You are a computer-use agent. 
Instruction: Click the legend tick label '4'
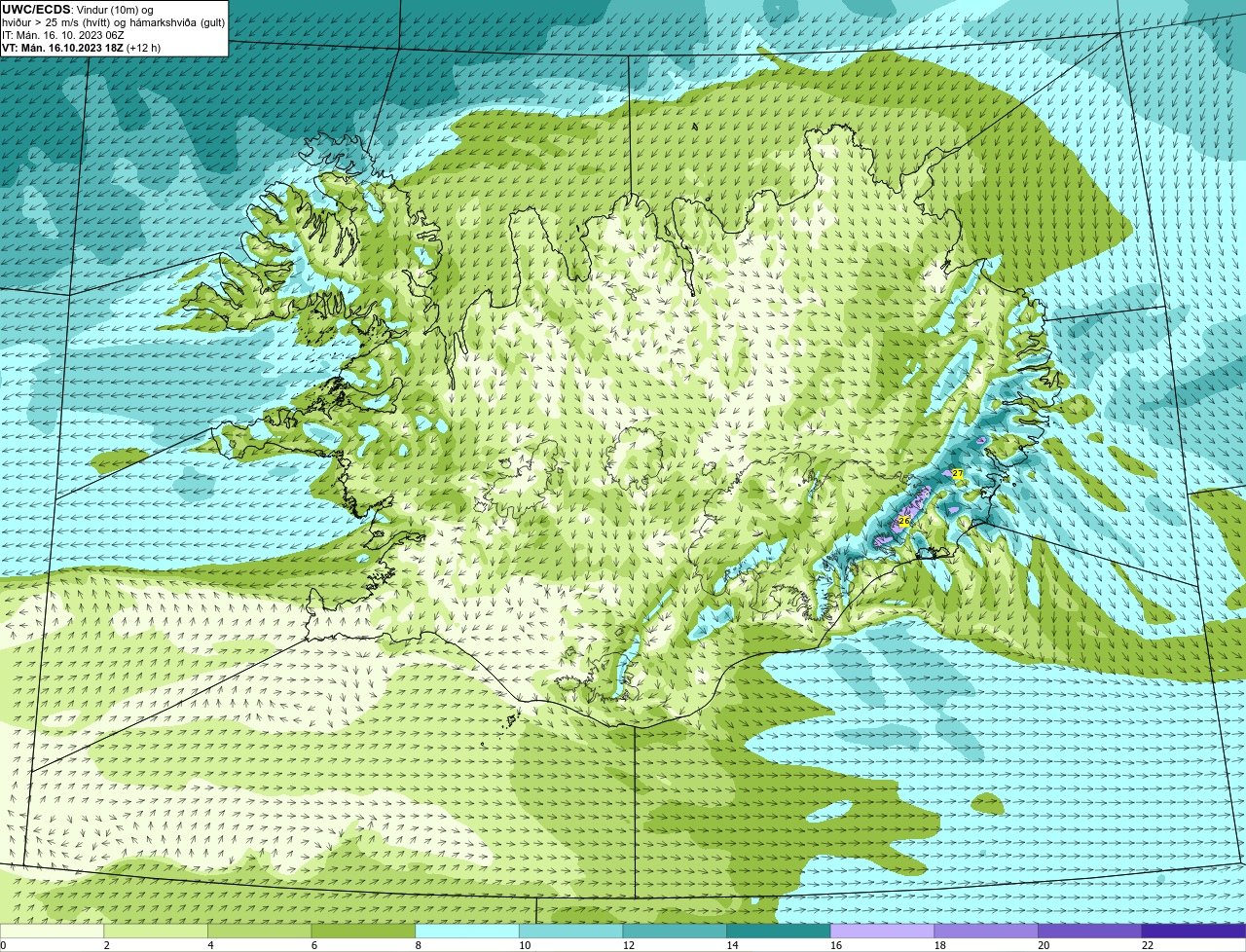pyautogui.click(x=210, y=945)
